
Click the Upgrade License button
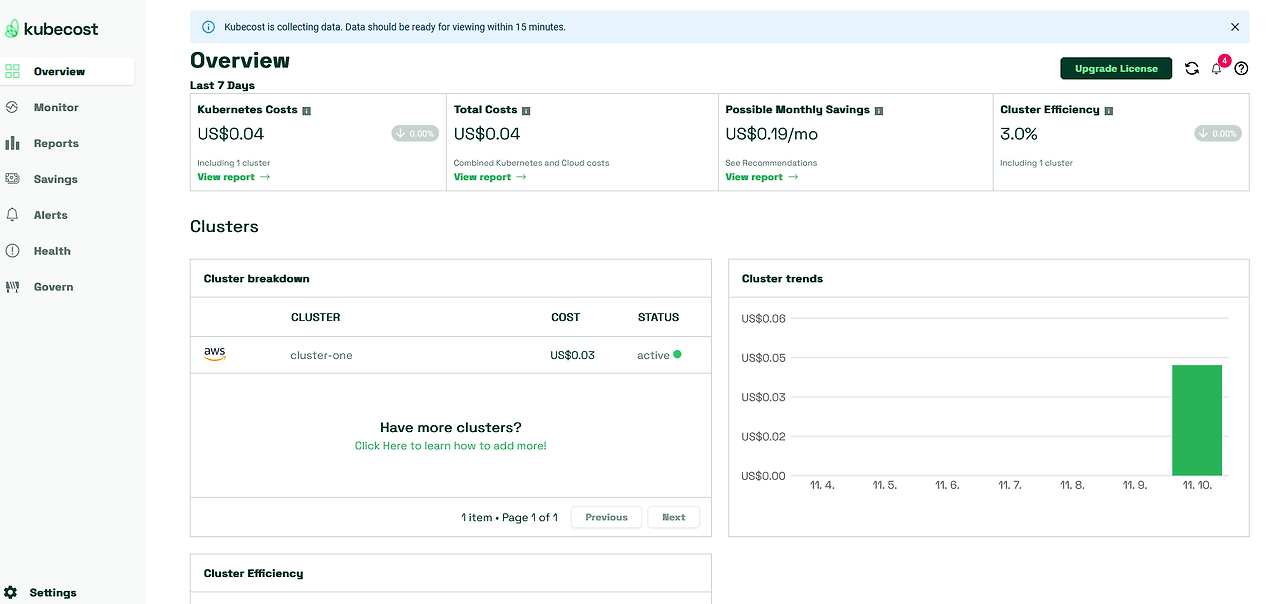1116,68
